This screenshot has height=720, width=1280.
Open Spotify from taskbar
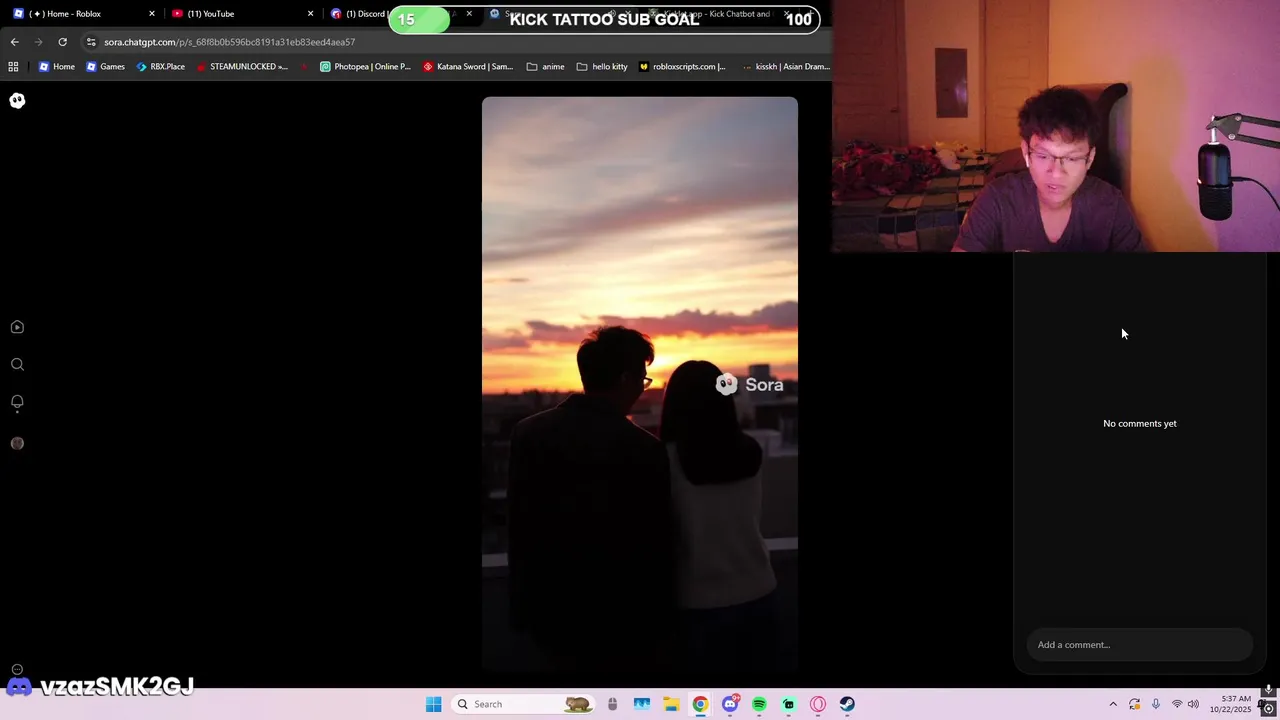(759, 704)
